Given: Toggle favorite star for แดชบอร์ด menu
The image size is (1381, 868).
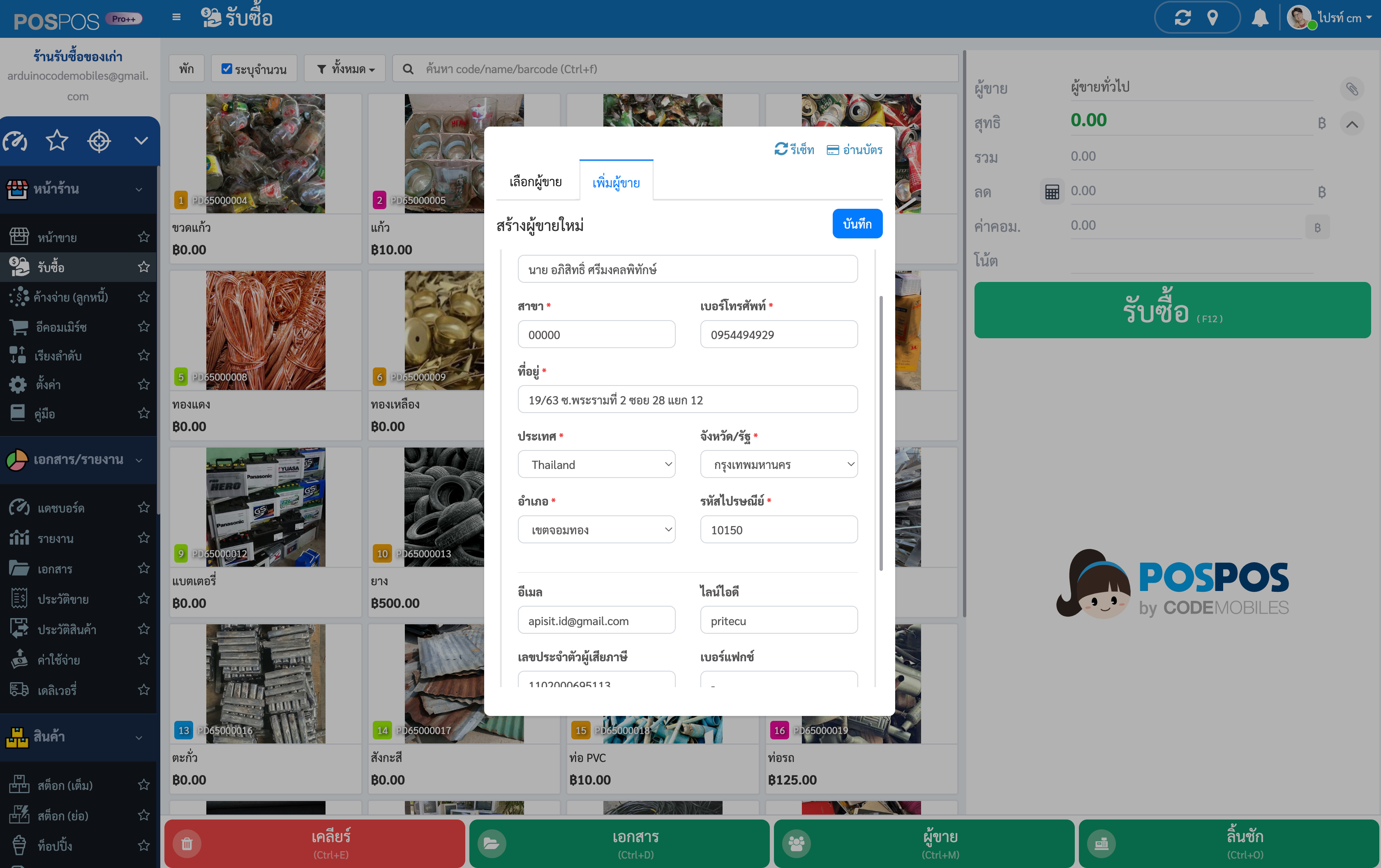Looking at the screenshot, I should 144,508.
